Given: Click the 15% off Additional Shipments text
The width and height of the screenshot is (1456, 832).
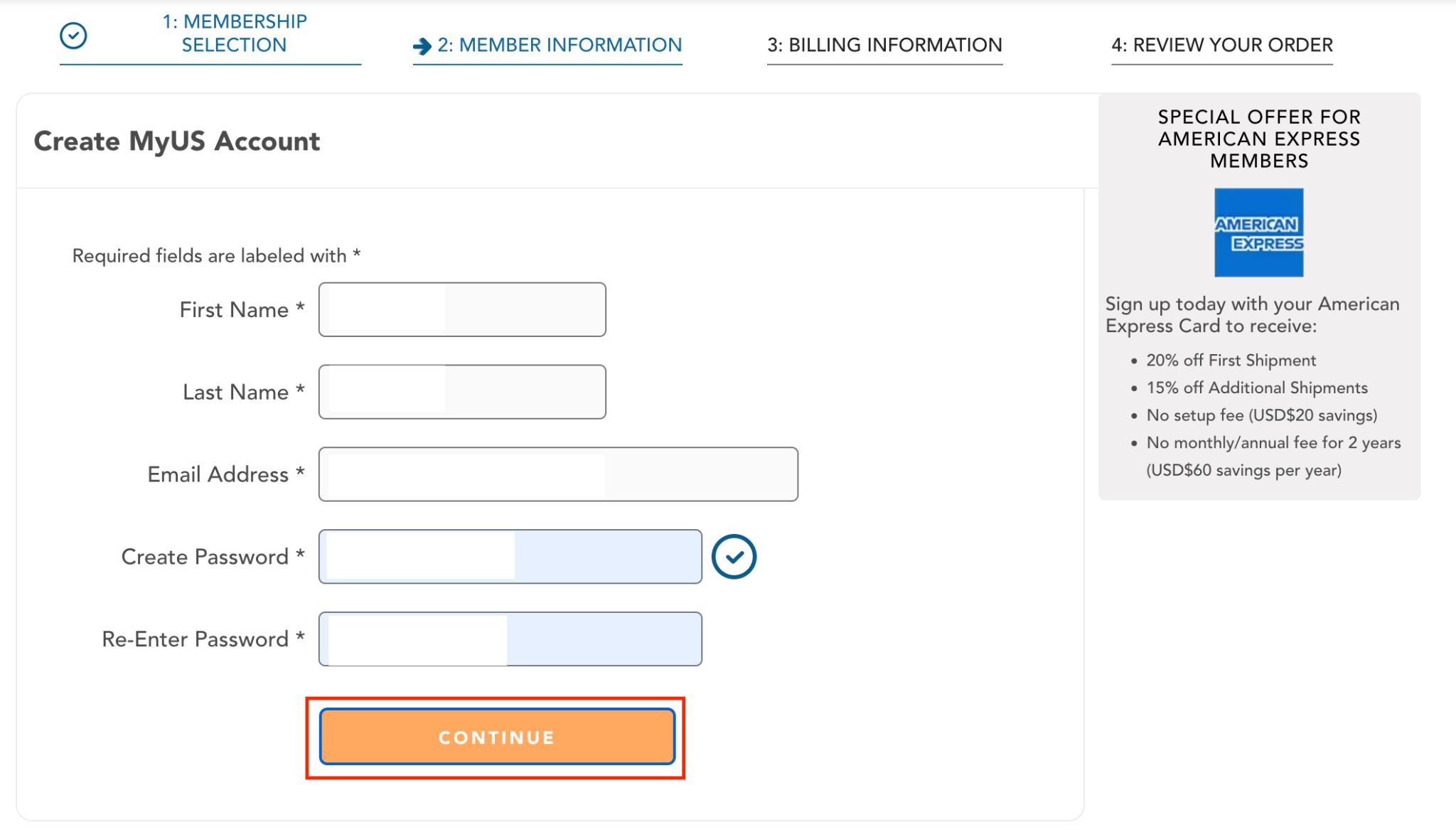Looking at the screenshot, I should [1256, 388].
